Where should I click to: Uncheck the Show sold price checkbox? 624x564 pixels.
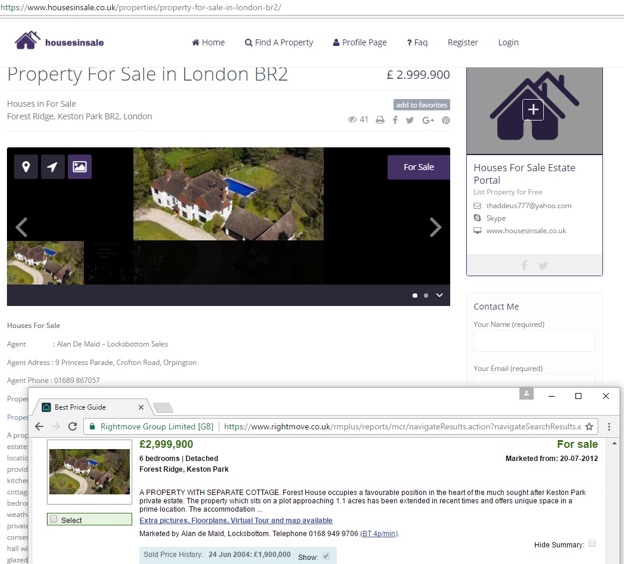click(326, 555)
